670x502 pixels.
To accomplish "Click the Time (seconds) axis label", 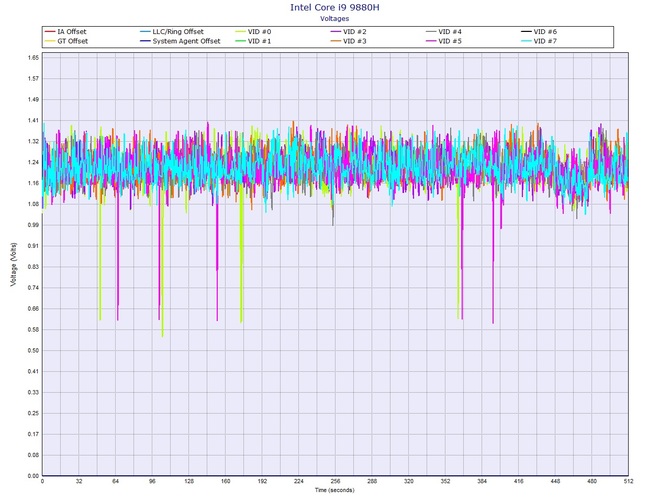I will click(x=335, y=490).
